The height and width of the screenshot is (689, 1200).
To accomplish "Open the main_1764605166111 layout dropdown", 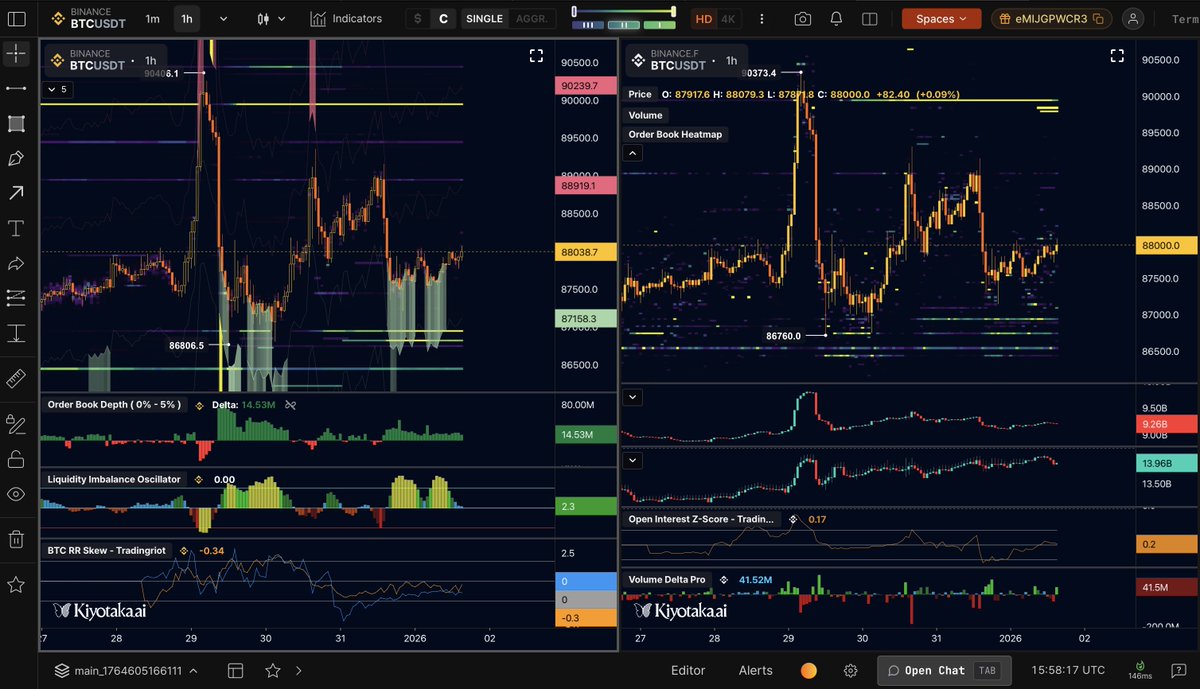I will click(x=125, y=671).
